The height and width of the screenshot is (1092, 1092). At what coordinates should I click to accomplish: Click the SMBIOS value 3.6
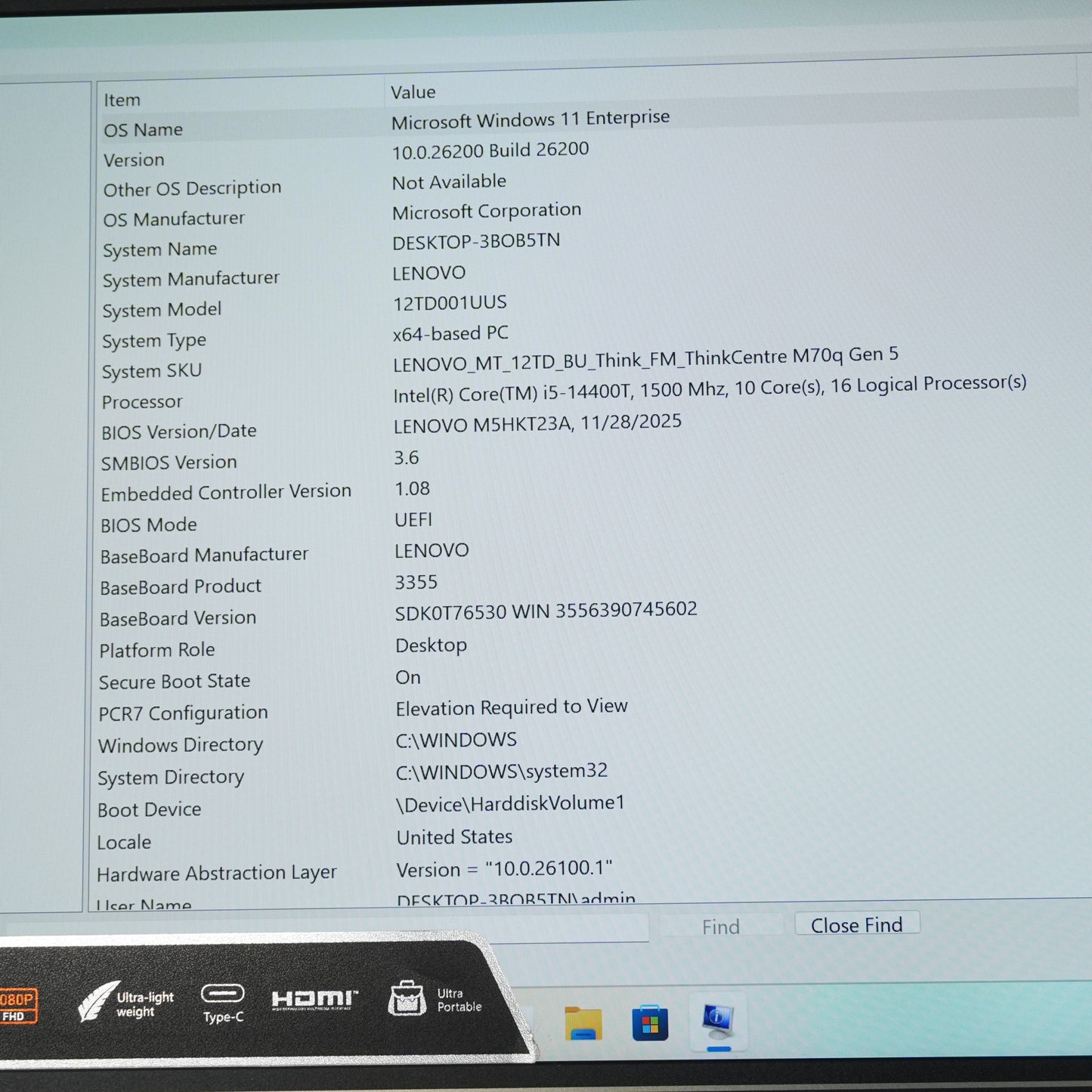tap(407, 457)
